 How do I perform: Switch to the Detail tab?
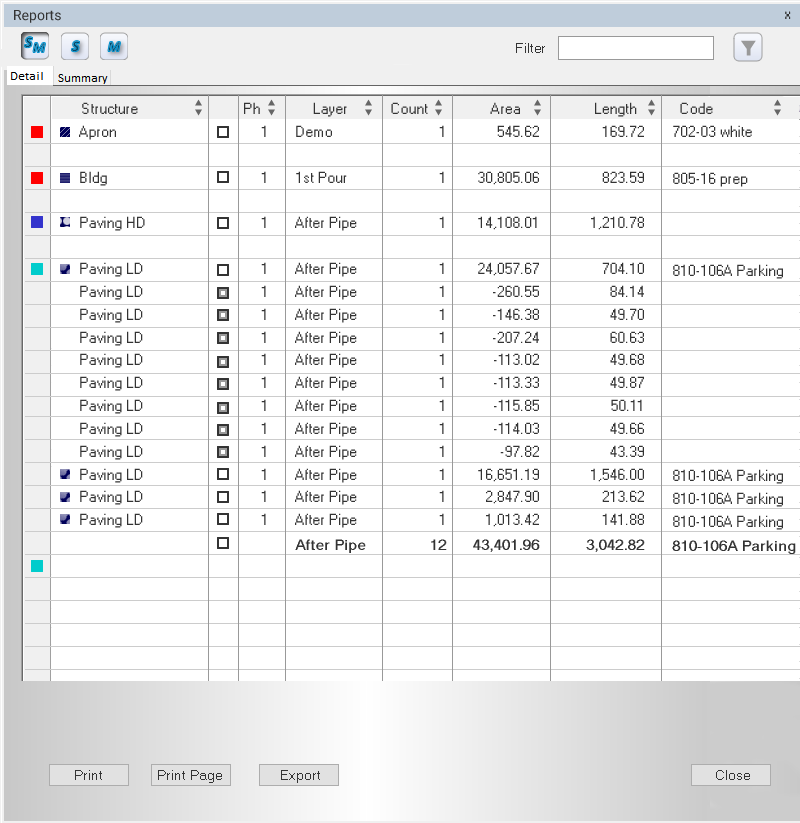point(27,77)
